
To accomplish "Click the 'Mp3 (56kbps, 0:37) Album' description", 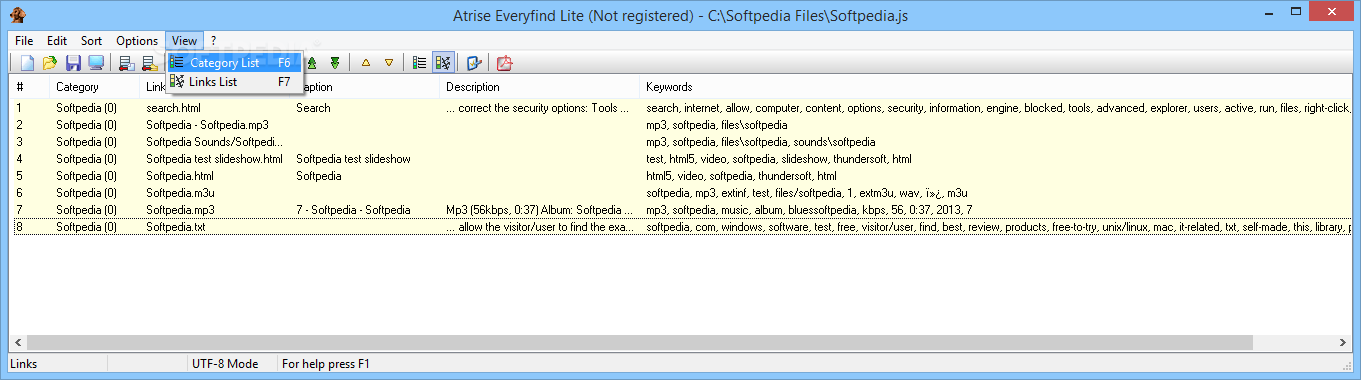I will point(540,210).
